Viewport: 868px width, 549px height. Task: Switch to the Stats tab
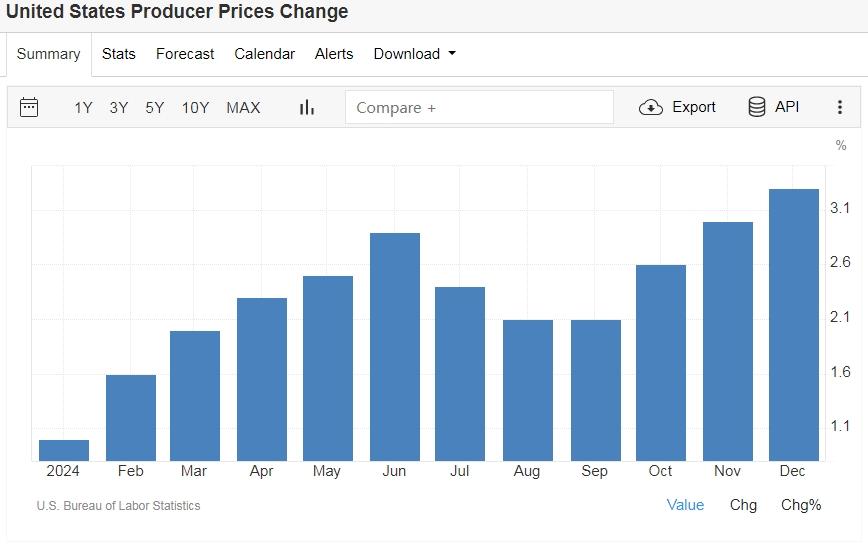(x=118, y=54)
